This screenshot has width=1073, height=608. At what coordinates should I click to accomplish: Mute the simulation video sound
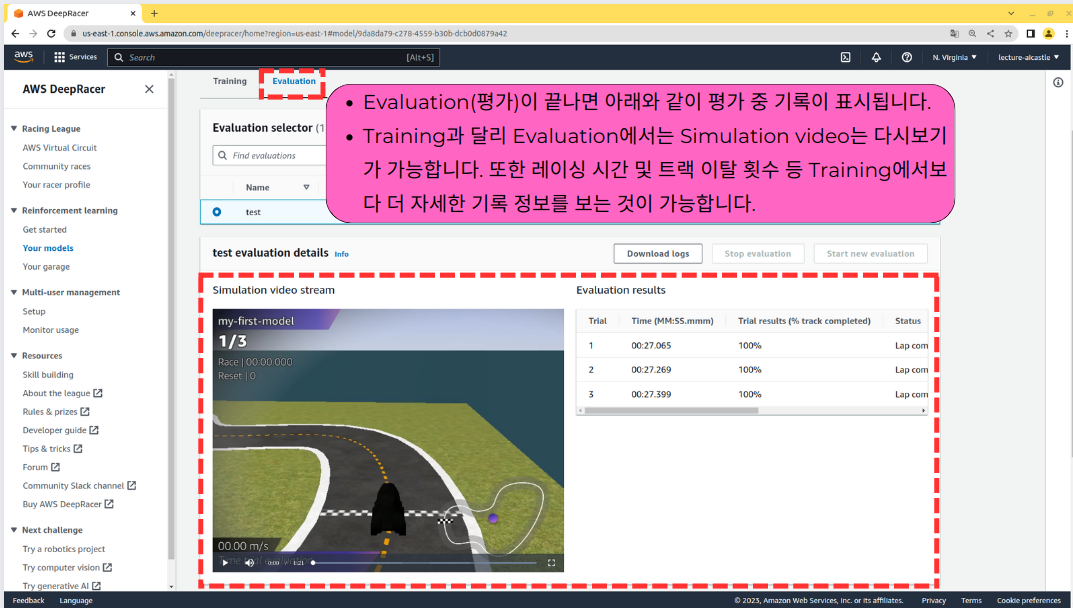click(x=250, y=563)
